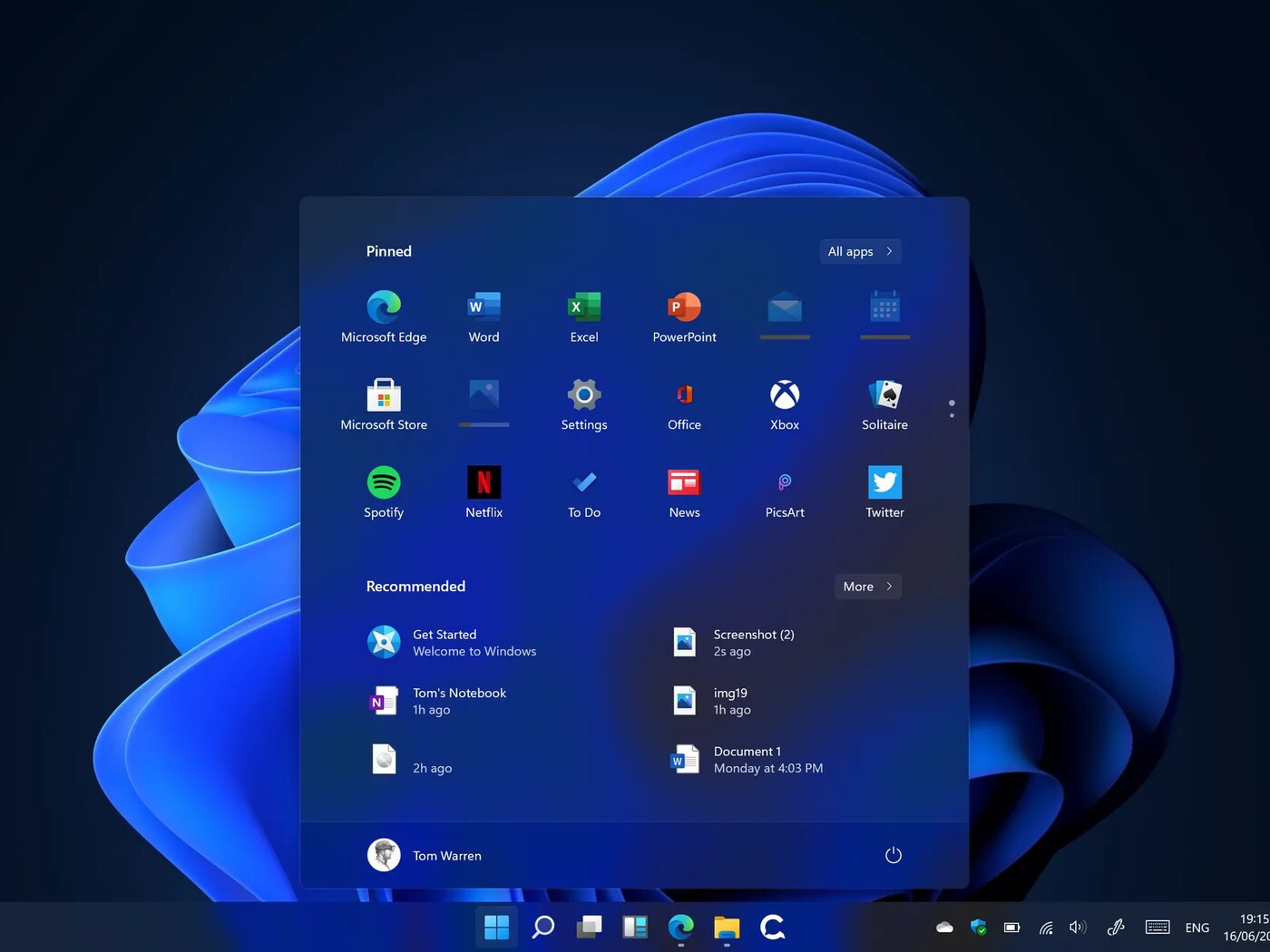Viewport: 1270px width, 952px height.
Task: Launch PowerPoint from pinned apps
Action: (684, 317)
